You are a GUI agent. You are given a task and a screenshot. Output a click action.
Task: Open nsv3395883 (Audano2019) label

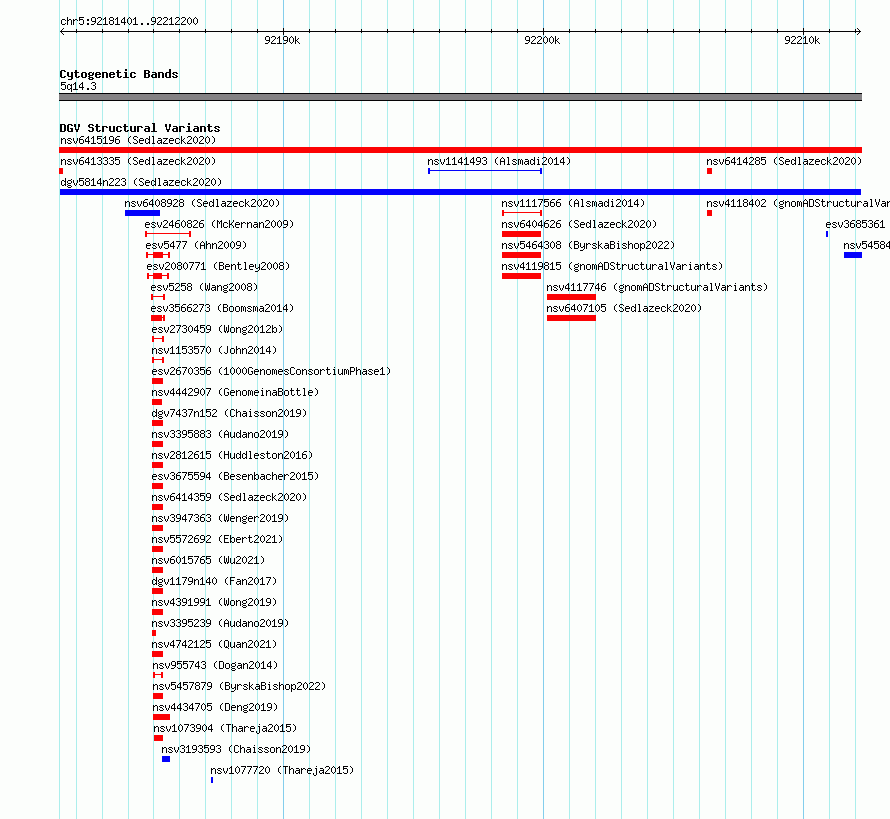point(220,434)
